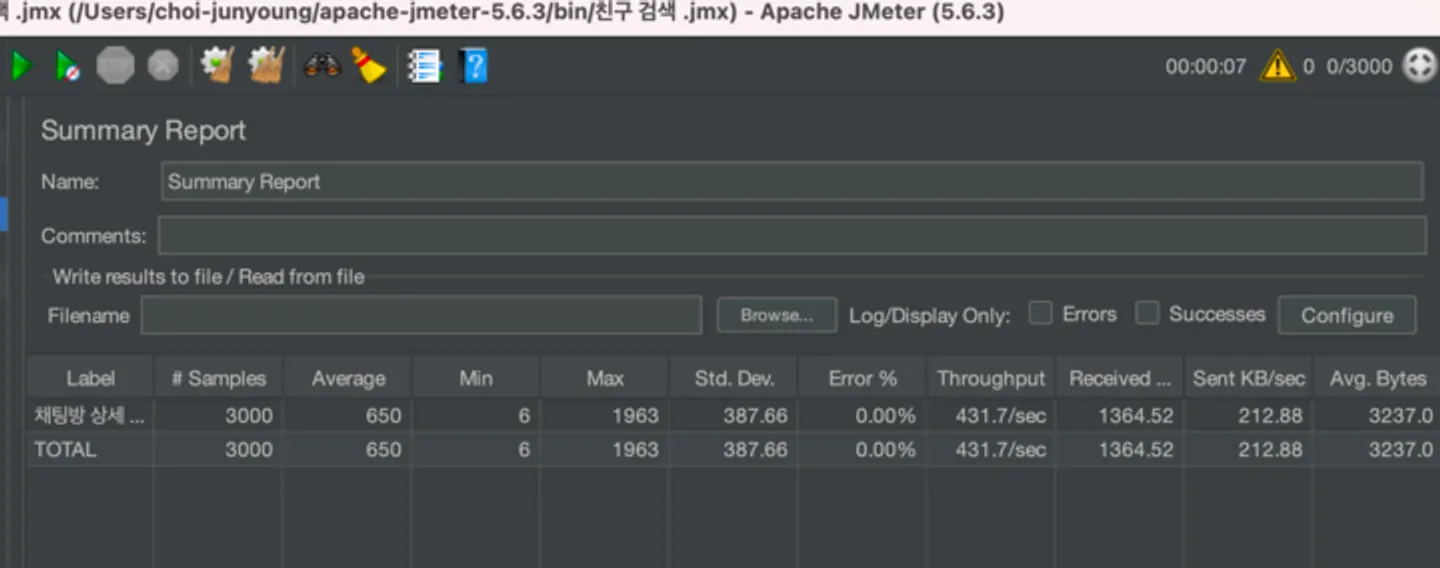Click the 1963 Max value in TOTAL row
Screen dimensions: 1440x568
click(636, 450)
